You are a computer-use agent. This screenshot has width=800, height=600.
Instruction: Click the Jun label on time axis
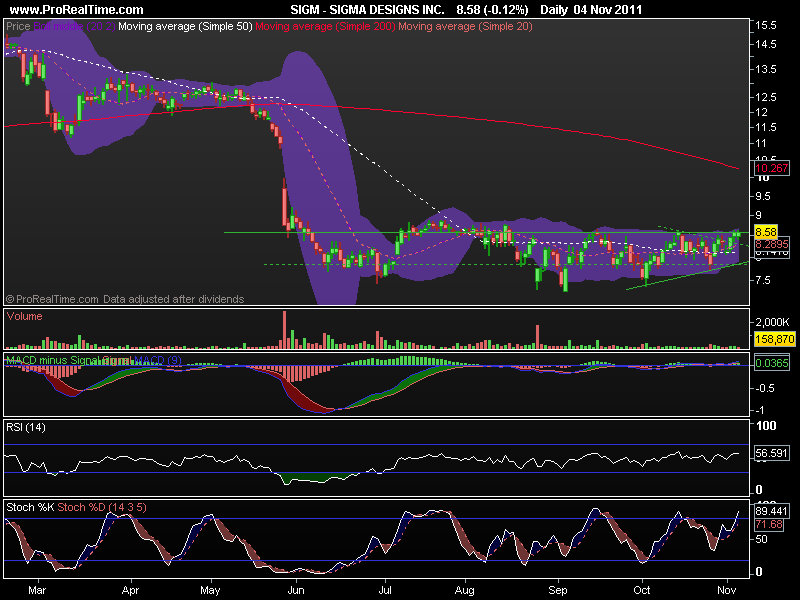click(x=296, y=591)
